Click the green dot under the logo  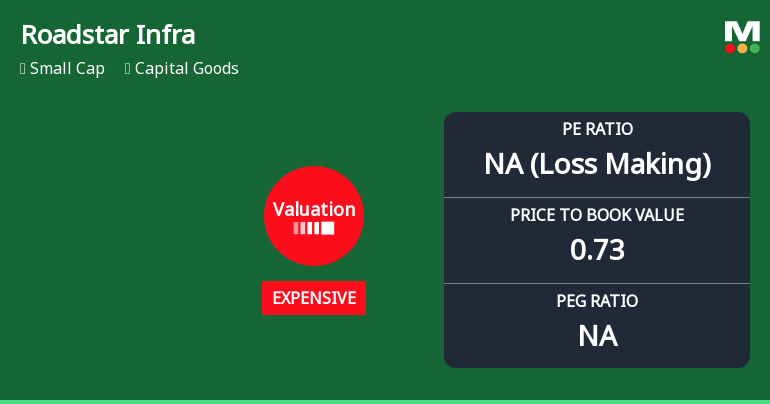[754, 48]
